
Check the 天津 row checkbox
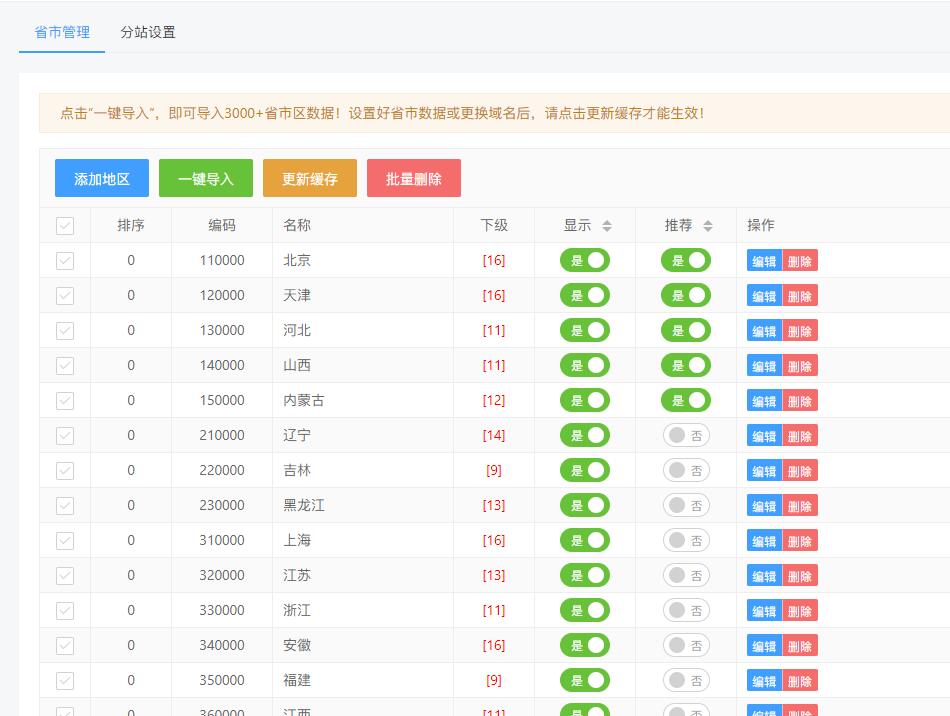tap(65, 296)
